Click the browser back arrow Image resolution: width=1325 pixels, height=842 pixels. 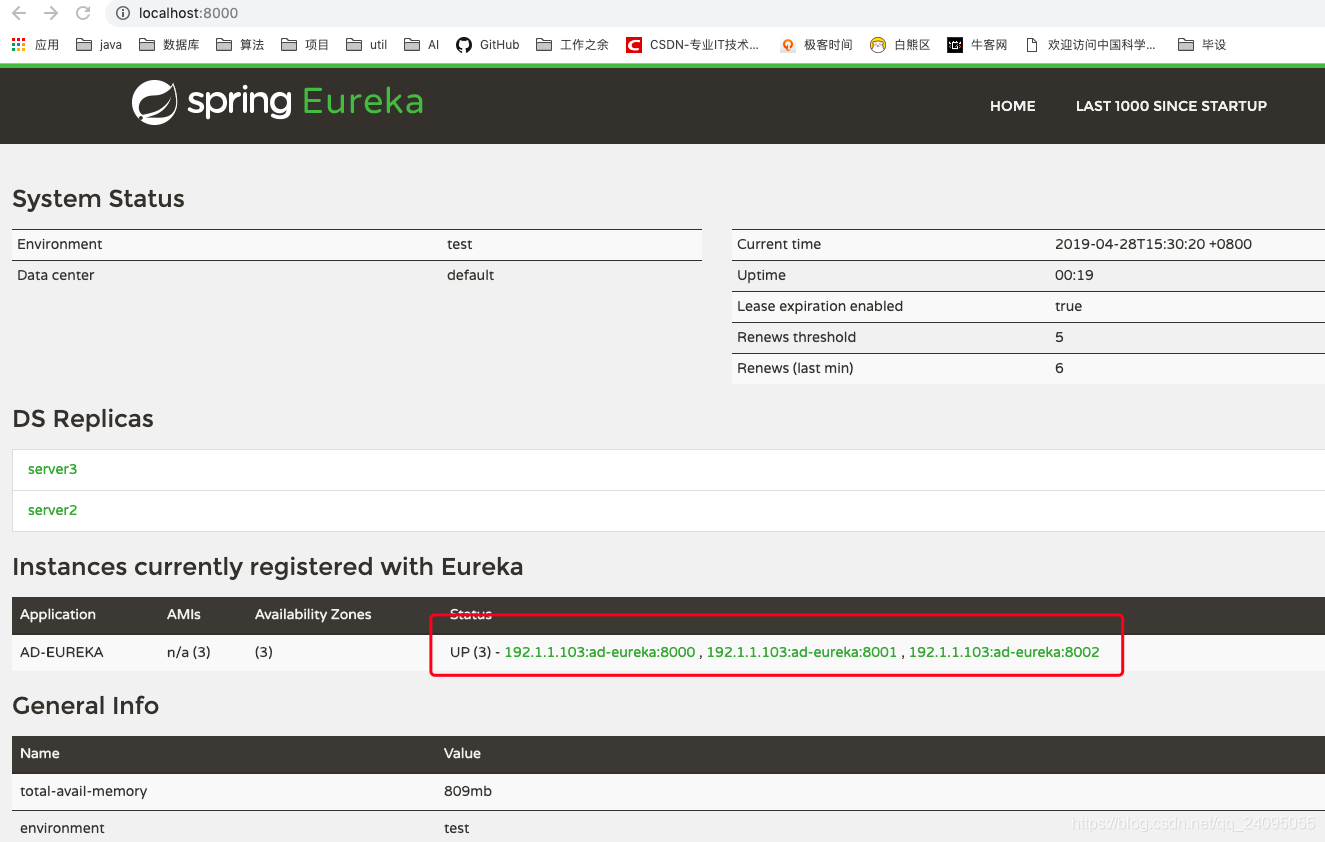click(19, 13)
